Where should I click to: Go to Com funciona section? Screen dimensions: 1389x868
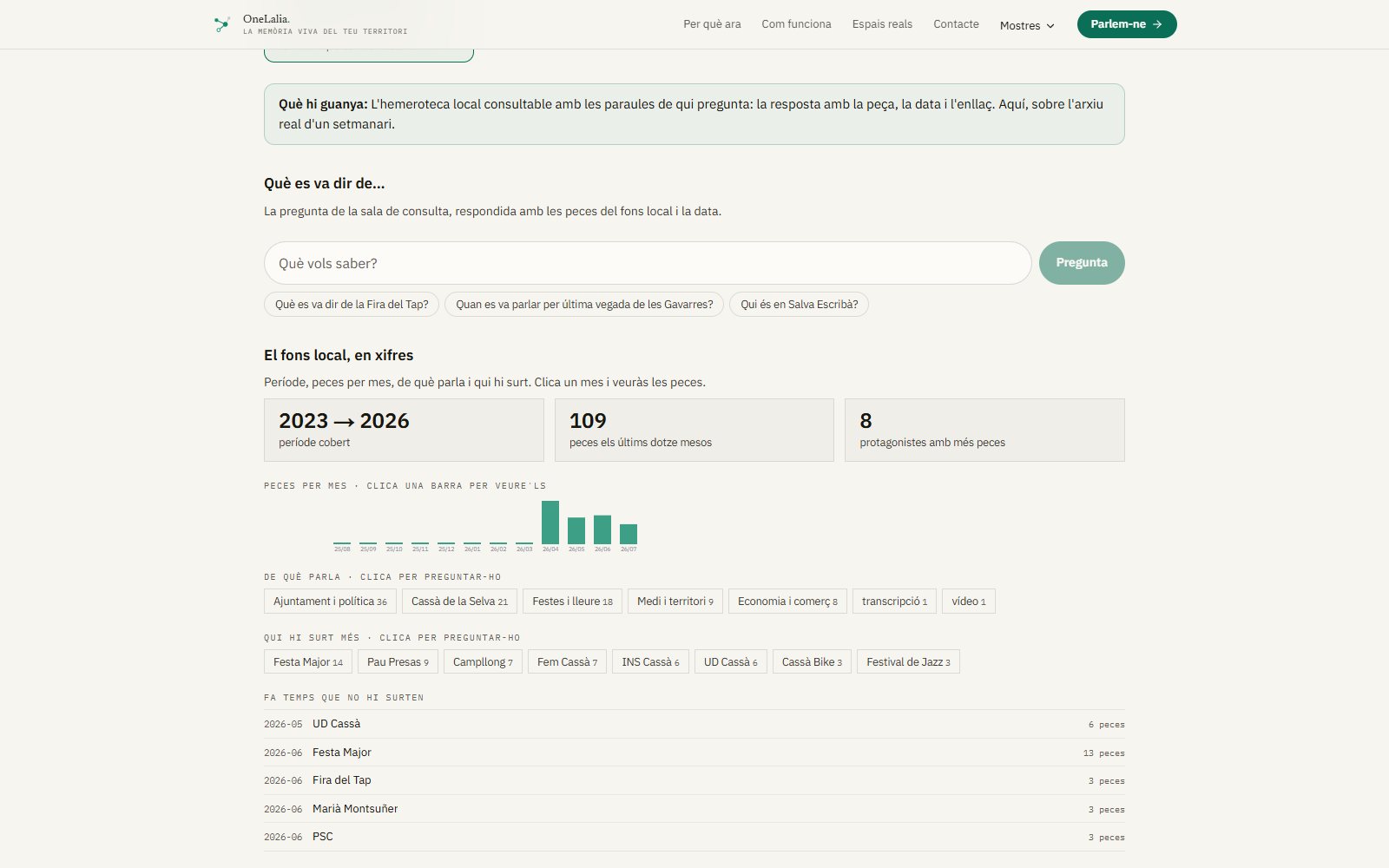pyautogui.click(x=796, y=24)
